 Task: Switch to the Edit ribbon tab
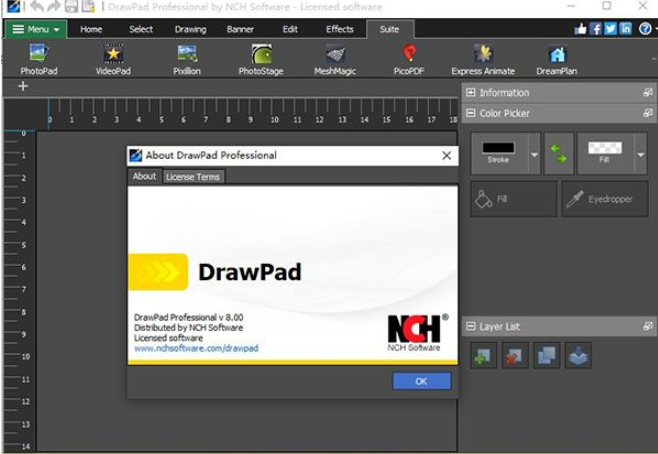290,29
